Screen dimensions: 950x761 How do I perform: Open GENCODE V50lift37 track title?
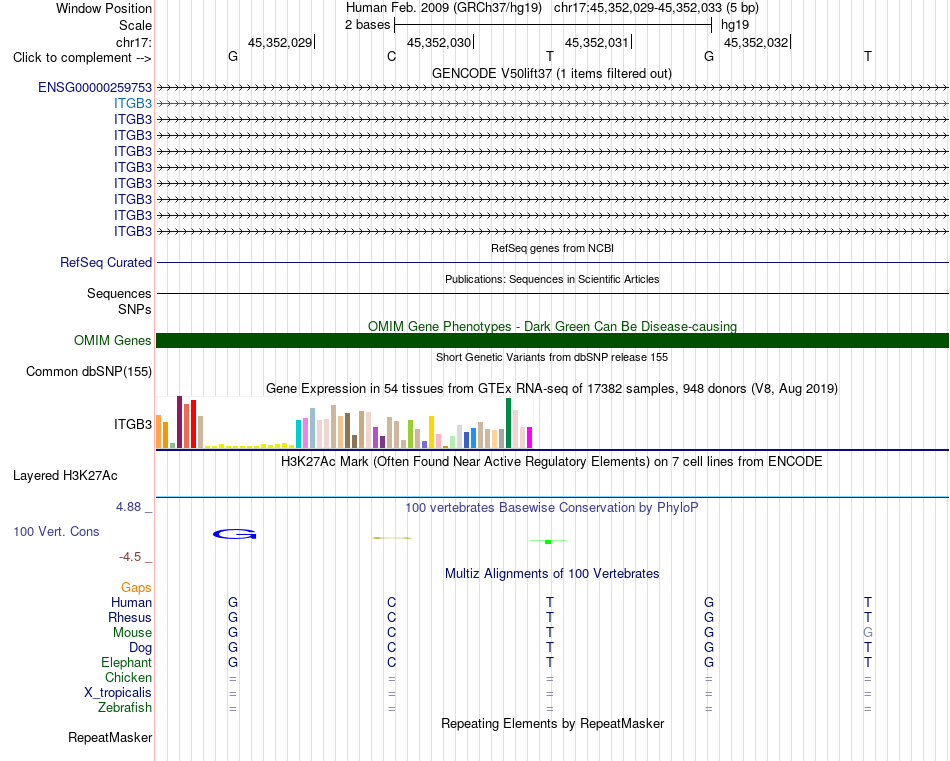tap(552, 73)
